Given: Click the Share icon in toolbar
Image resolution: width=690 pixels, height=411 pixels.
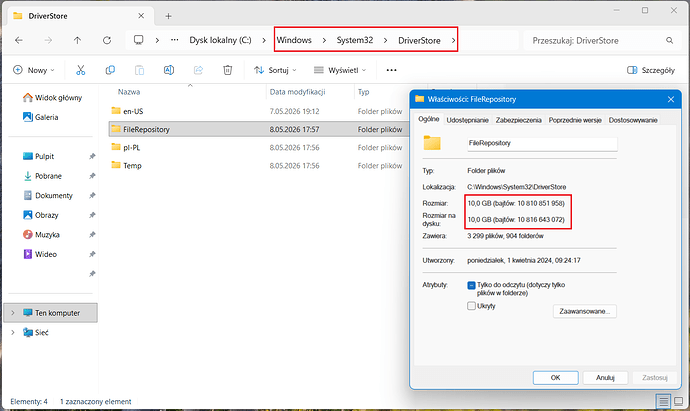Looking at the screenshot, I should 198,70.
